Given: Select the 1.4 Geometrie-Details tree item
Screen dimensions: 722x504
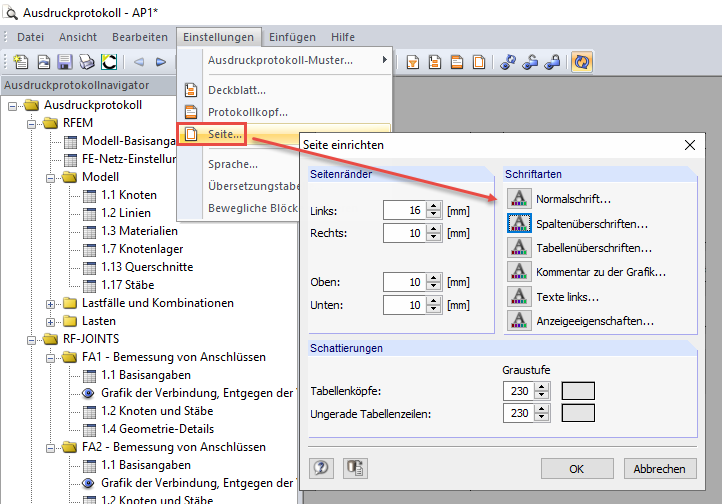Looking at the screenshot, I should click(157, 429).
